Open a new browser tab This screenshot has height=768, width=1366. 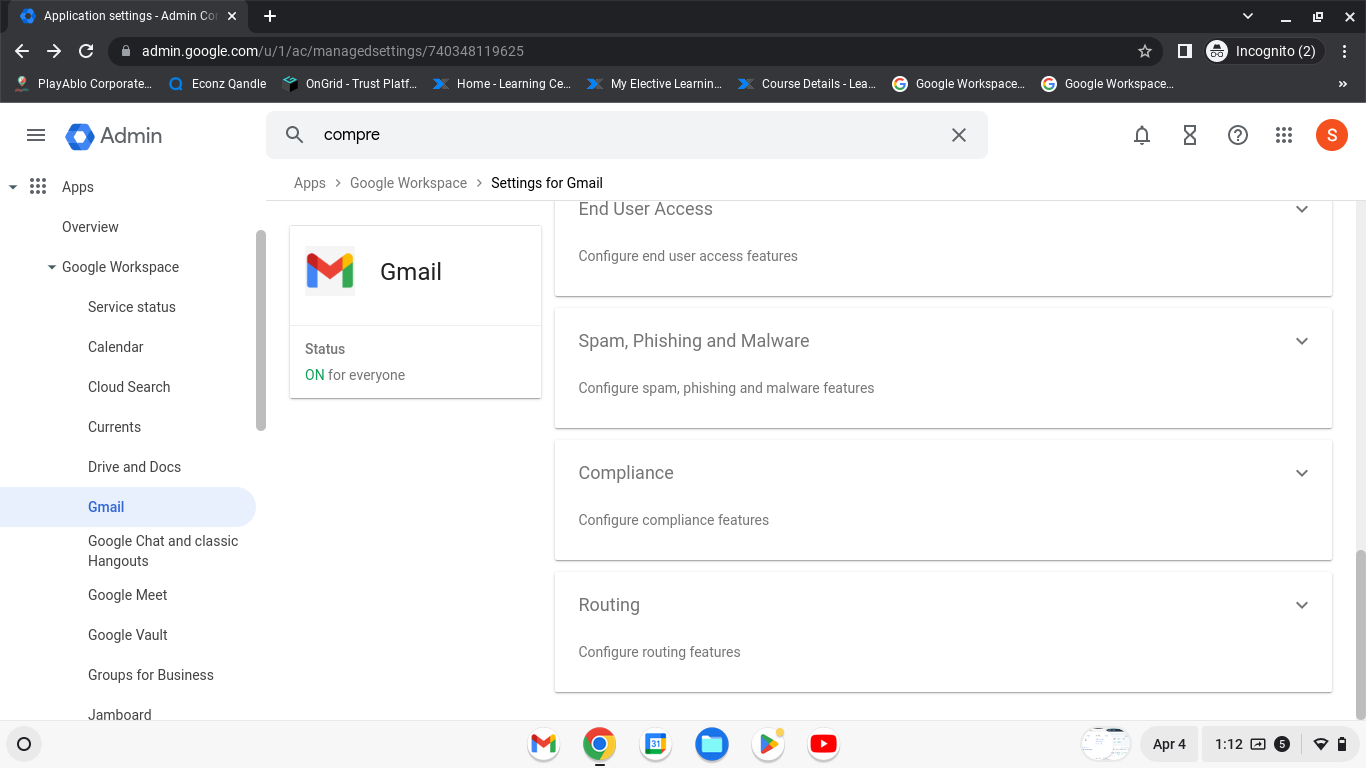[x=270, y=16]
